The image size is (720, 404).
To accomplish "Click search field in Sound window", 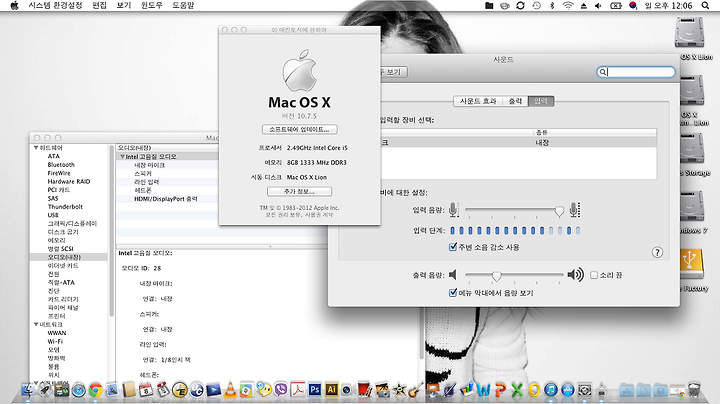I will pyautogui.click(x=636, y=72).
